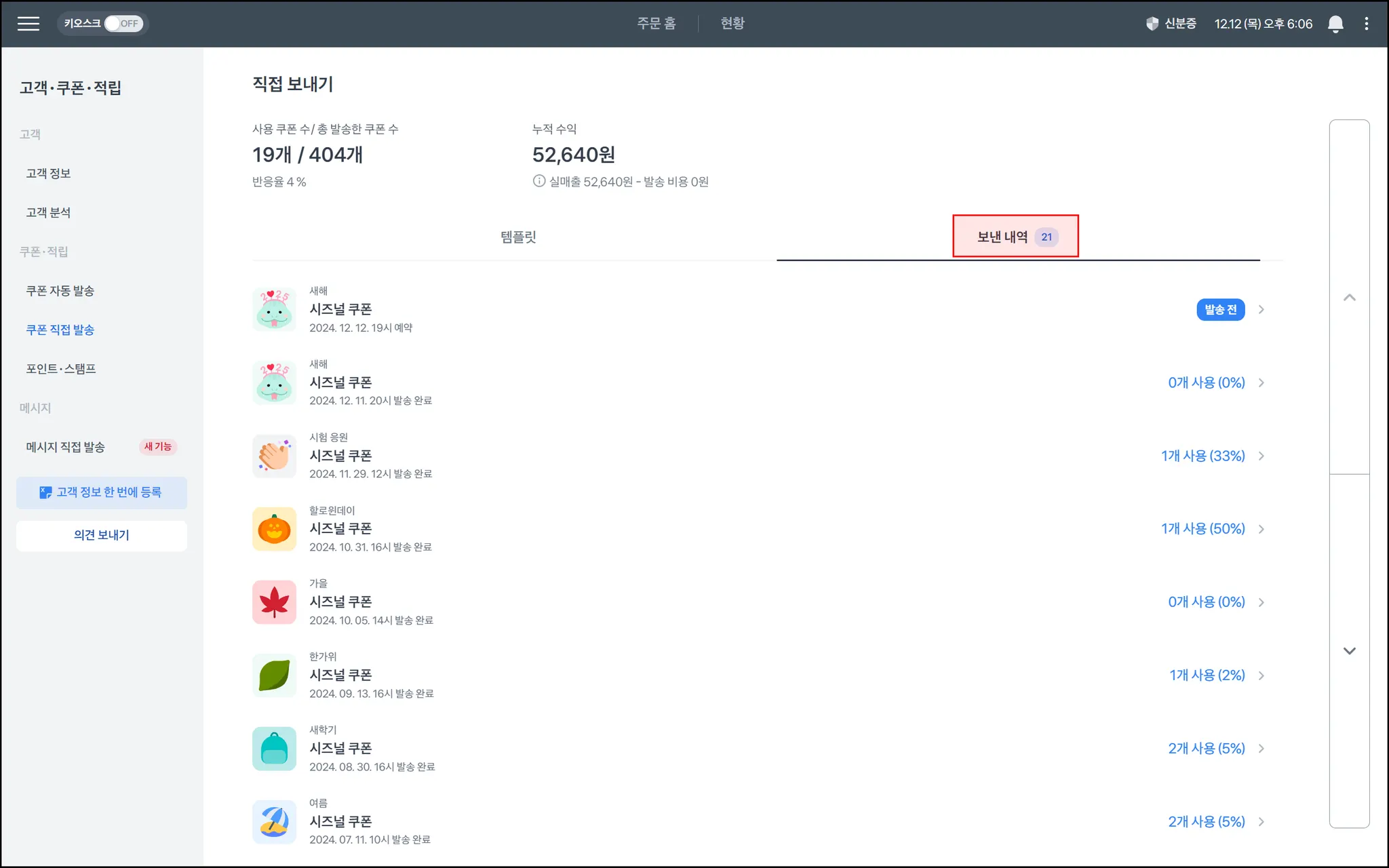The height and width of the screenshot is (868, 1389).
Task: Open the hamburger menu icon
Action: point(28,24)
